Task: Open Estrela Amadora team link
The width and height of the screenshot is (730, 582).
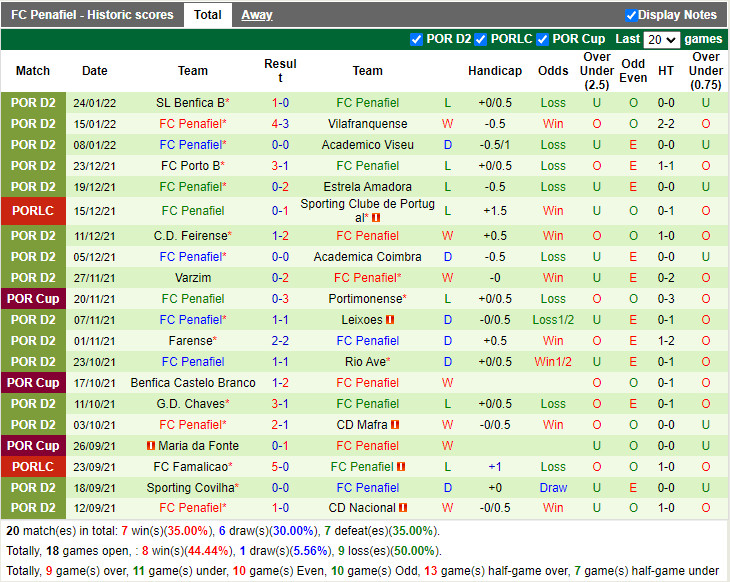Action: tap(367, 187)
